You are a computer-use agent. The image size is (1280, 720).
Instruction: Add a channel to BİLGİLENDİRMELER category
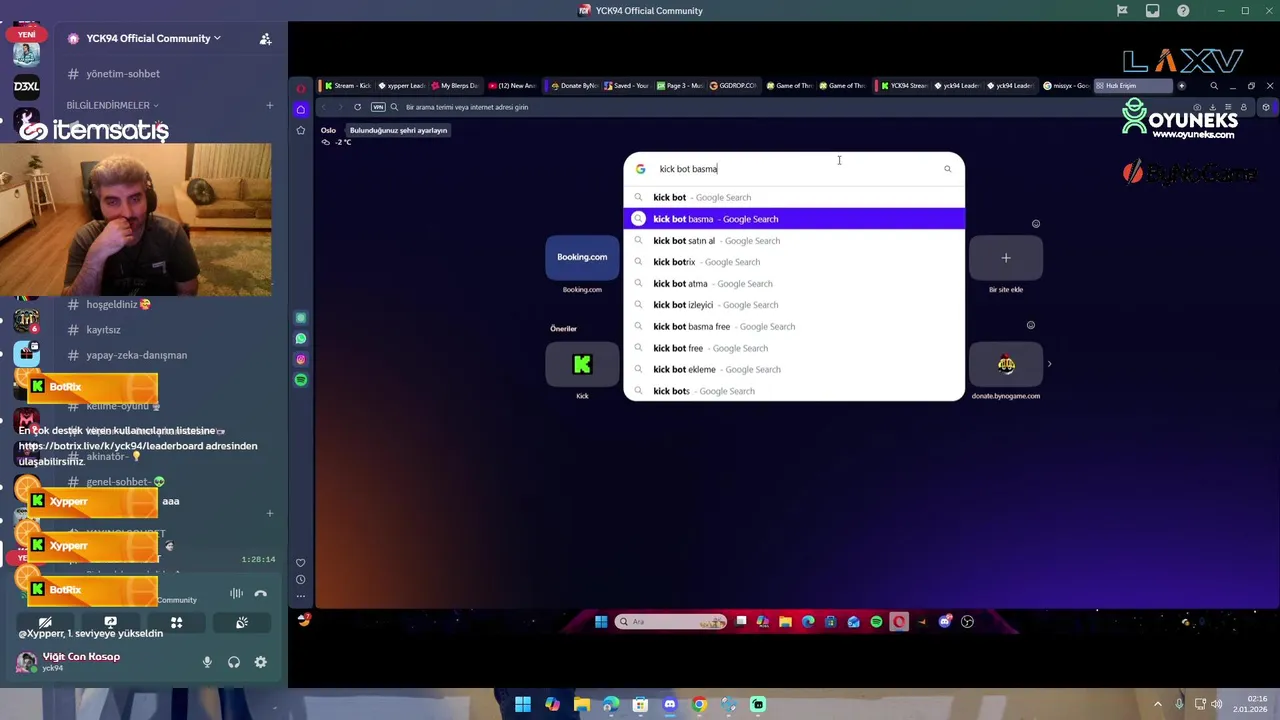pos(269,105)
